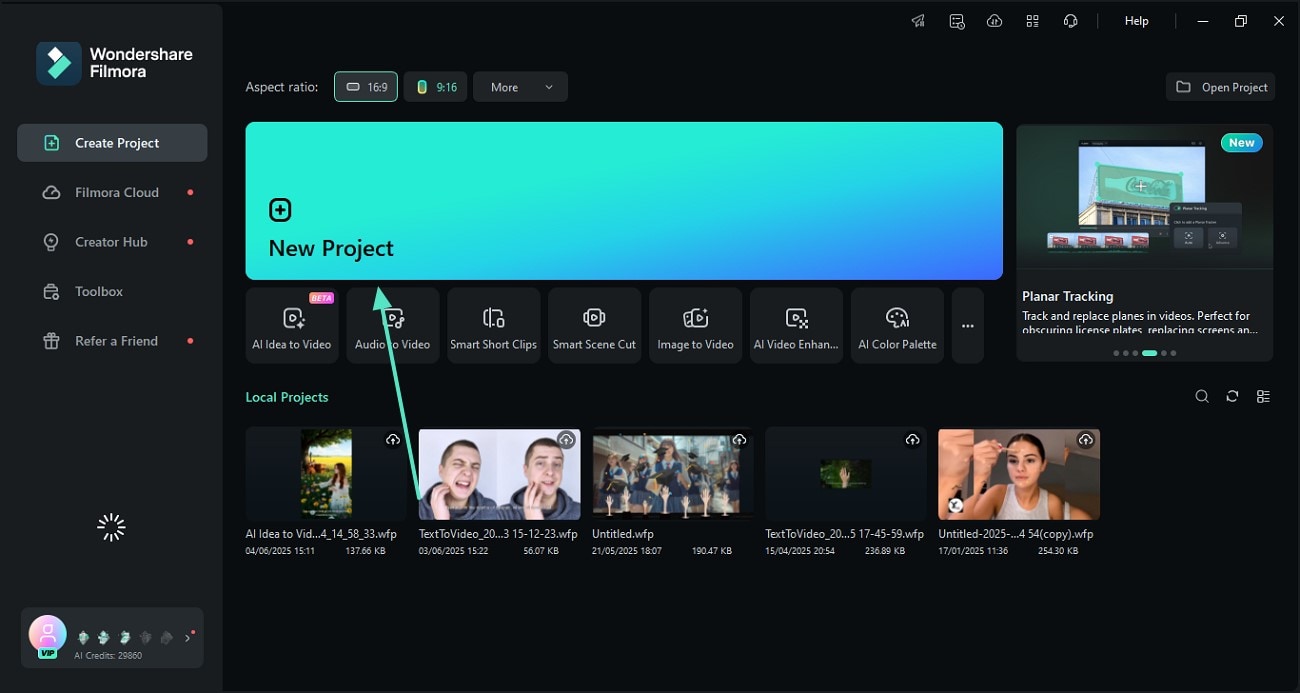Upload AI Idea to Video project to cloud
The height and width of the screenshot is (693, 1300).
(393, 440)
